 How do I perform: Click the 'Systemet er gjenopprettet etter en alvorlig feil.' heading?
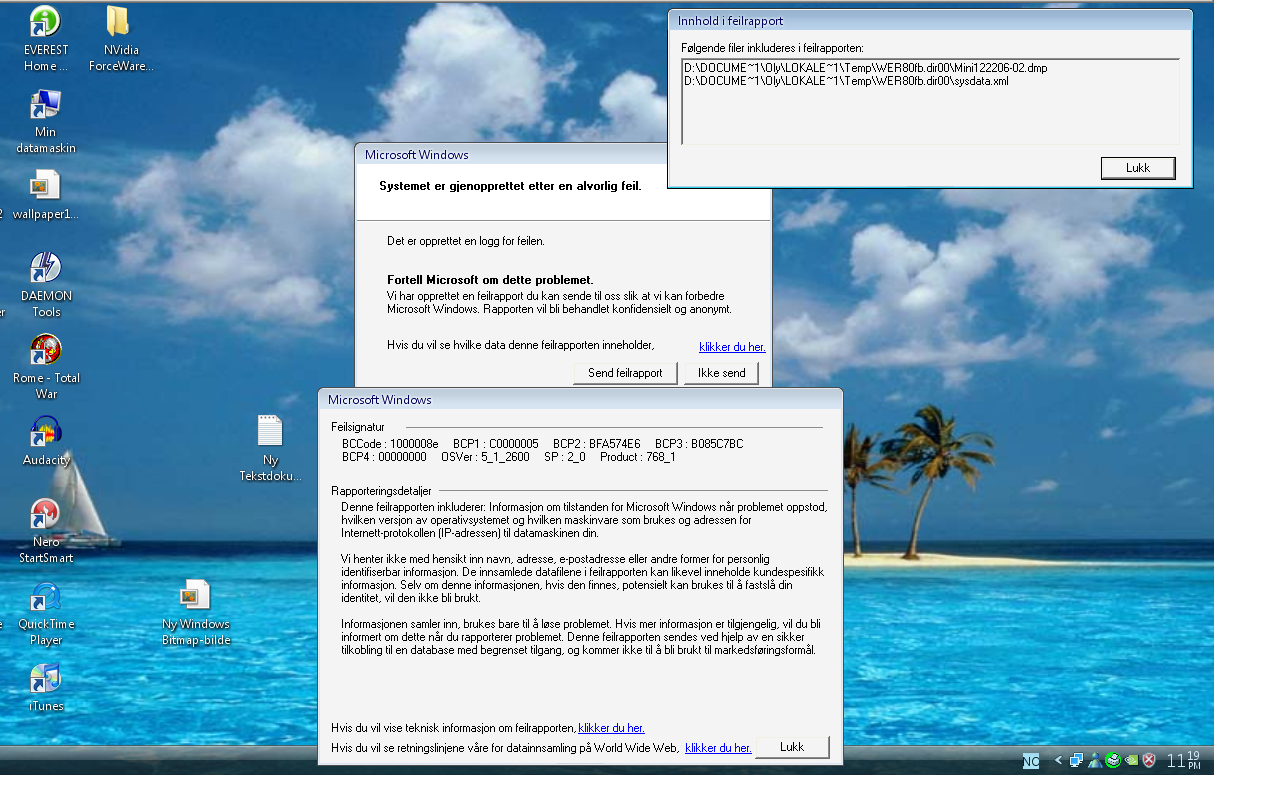(x=510, y=186)
